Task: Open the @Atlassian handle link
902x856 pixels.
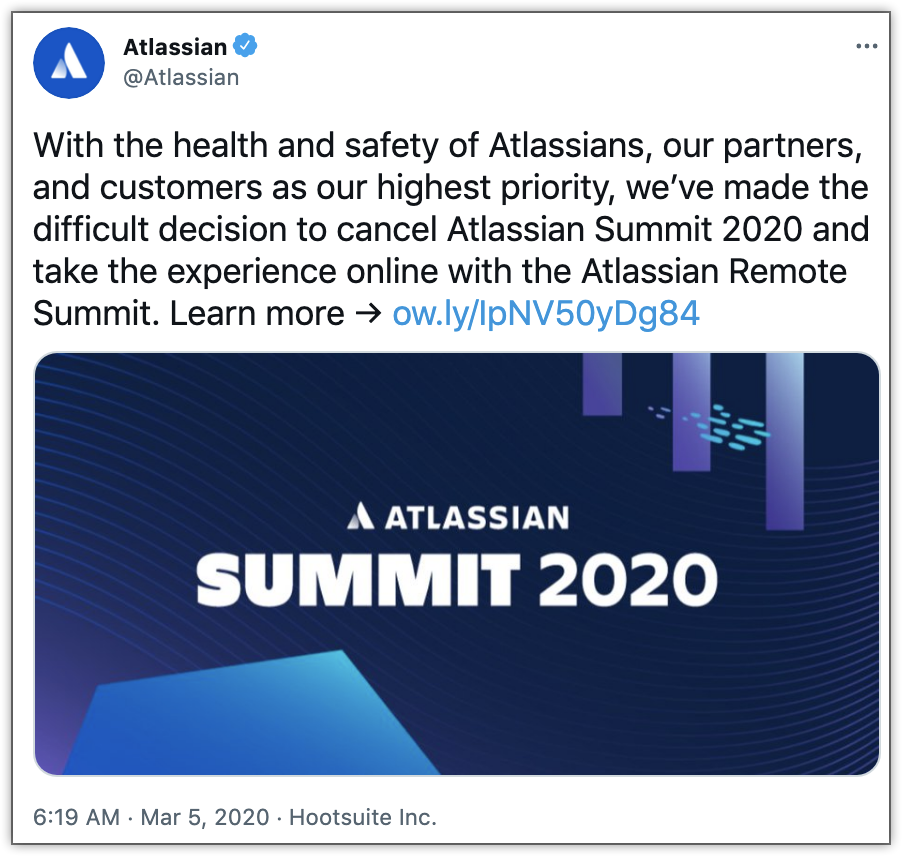Action: click(181, 77)
